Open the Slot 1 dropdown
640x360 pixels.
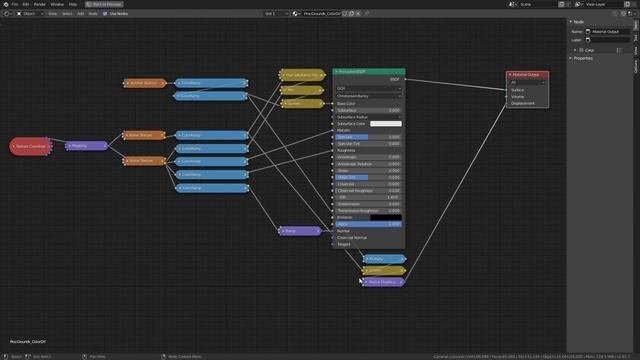pyautogui.click(x=276, y=13)
